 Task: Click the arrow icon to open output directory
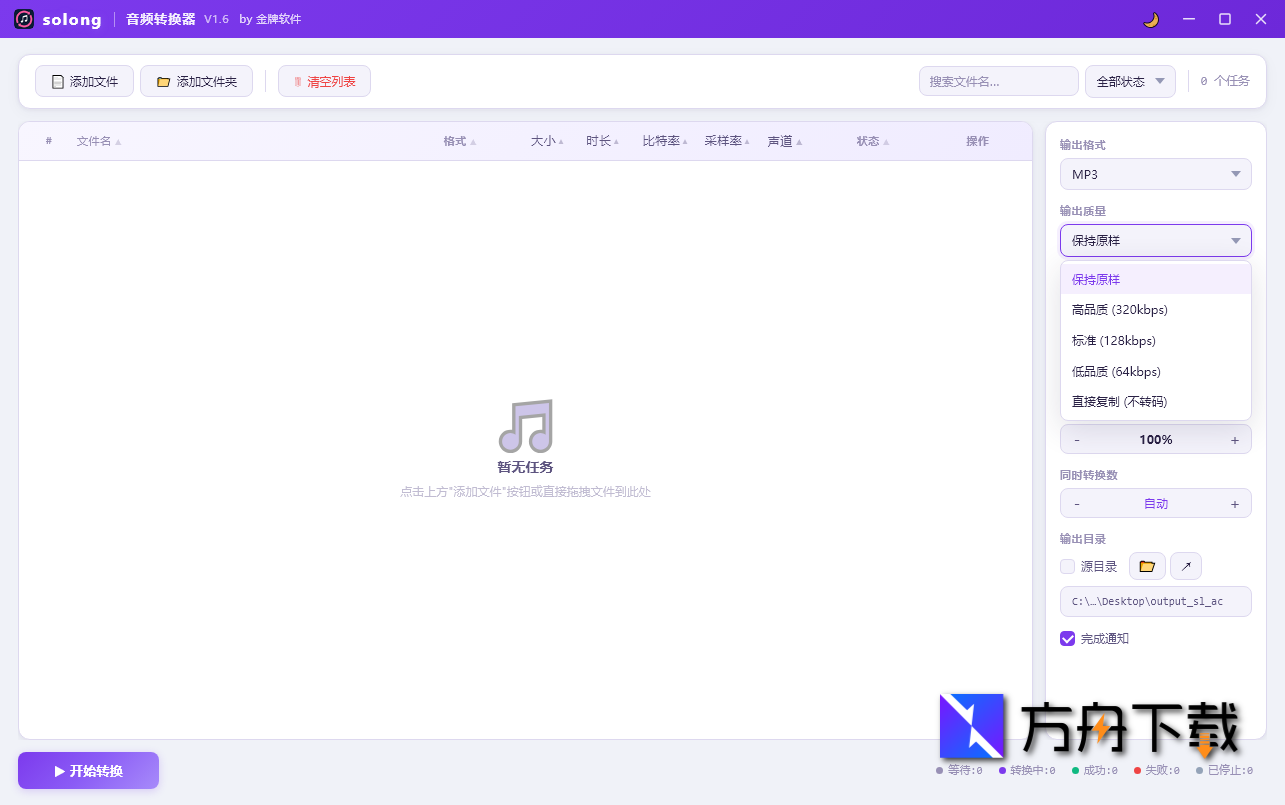1185,565
